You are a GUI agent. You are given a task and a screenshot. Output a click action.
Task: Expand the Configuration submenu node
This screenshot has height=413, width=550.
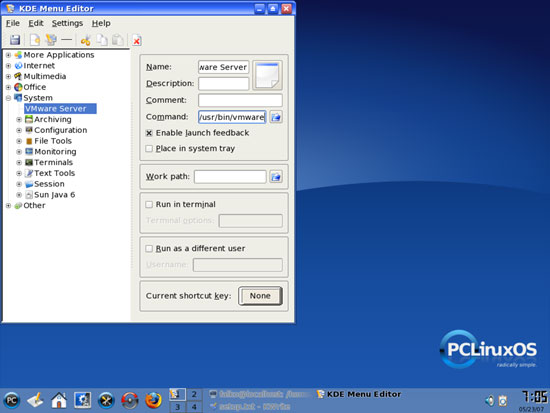[x=19, y=130]
